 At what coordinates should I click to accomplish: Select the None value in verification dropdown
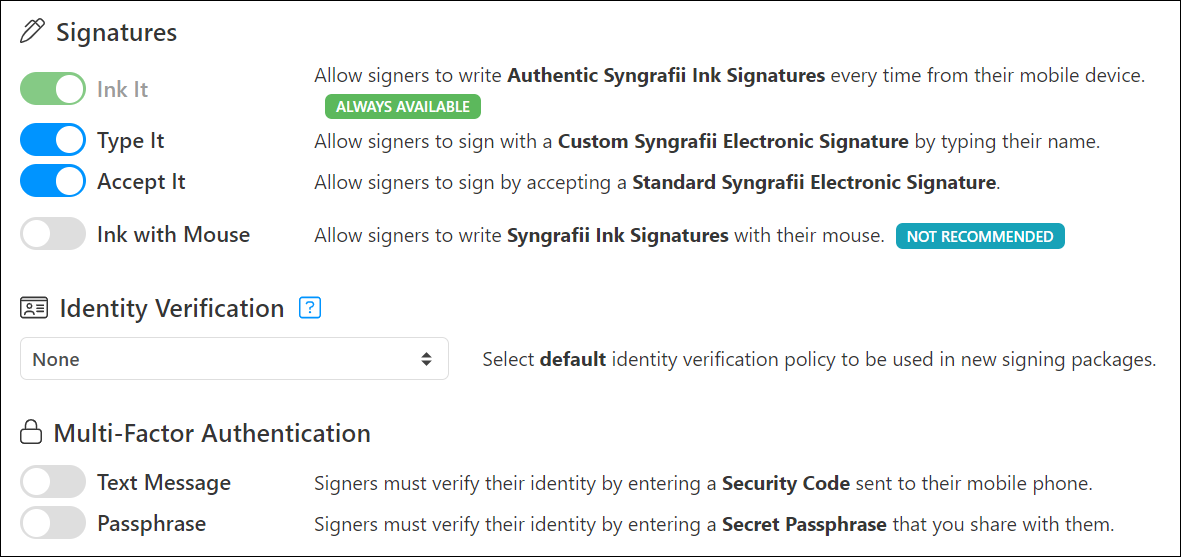(x=56, y=360)
